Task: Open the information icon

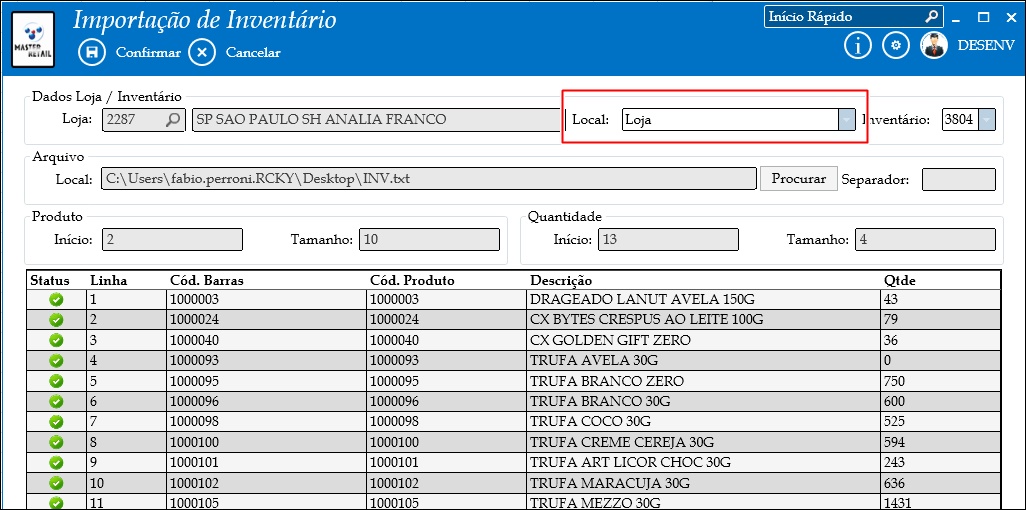Action: [858, 45]
